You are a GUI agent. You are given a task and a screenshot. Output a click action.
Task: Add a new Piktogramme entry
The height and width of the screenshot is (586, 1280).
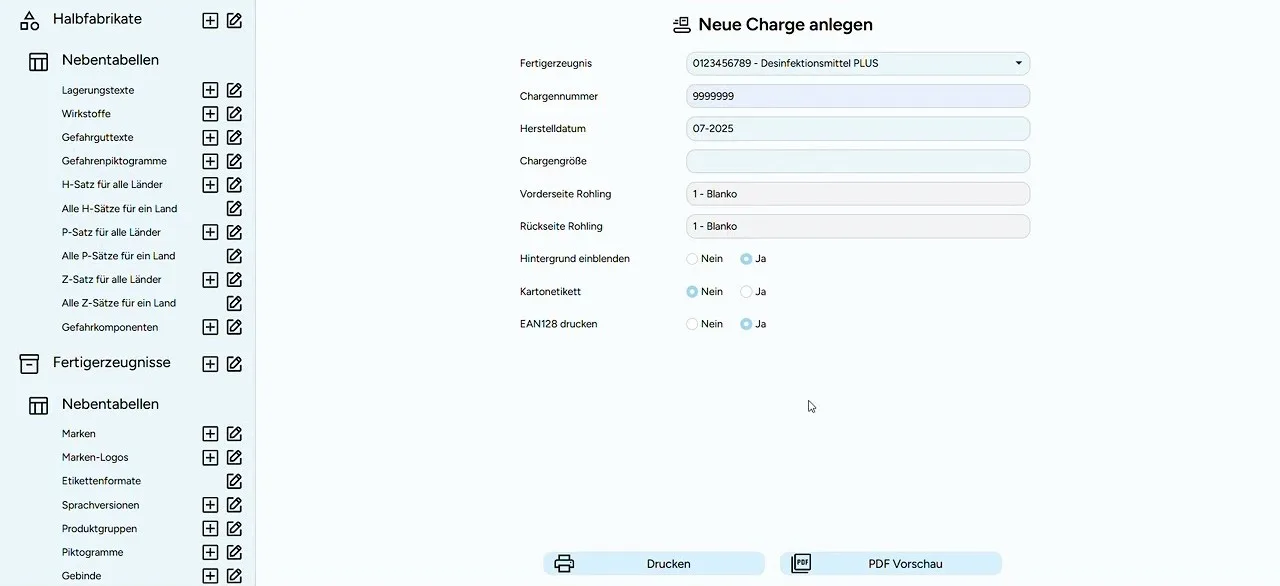(x=210, y=552)
